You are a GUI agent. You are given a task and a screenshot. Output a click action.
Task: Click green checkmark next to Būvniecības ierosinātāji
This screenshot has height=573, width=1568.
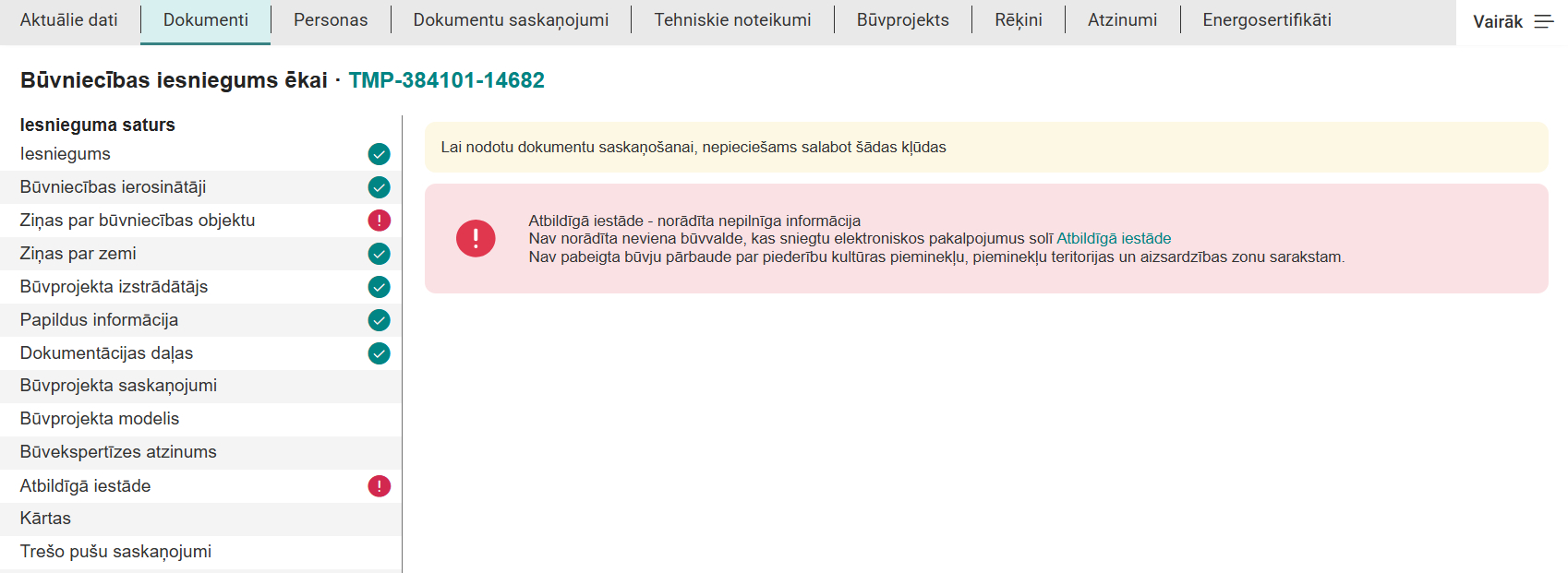pos(379,187)
